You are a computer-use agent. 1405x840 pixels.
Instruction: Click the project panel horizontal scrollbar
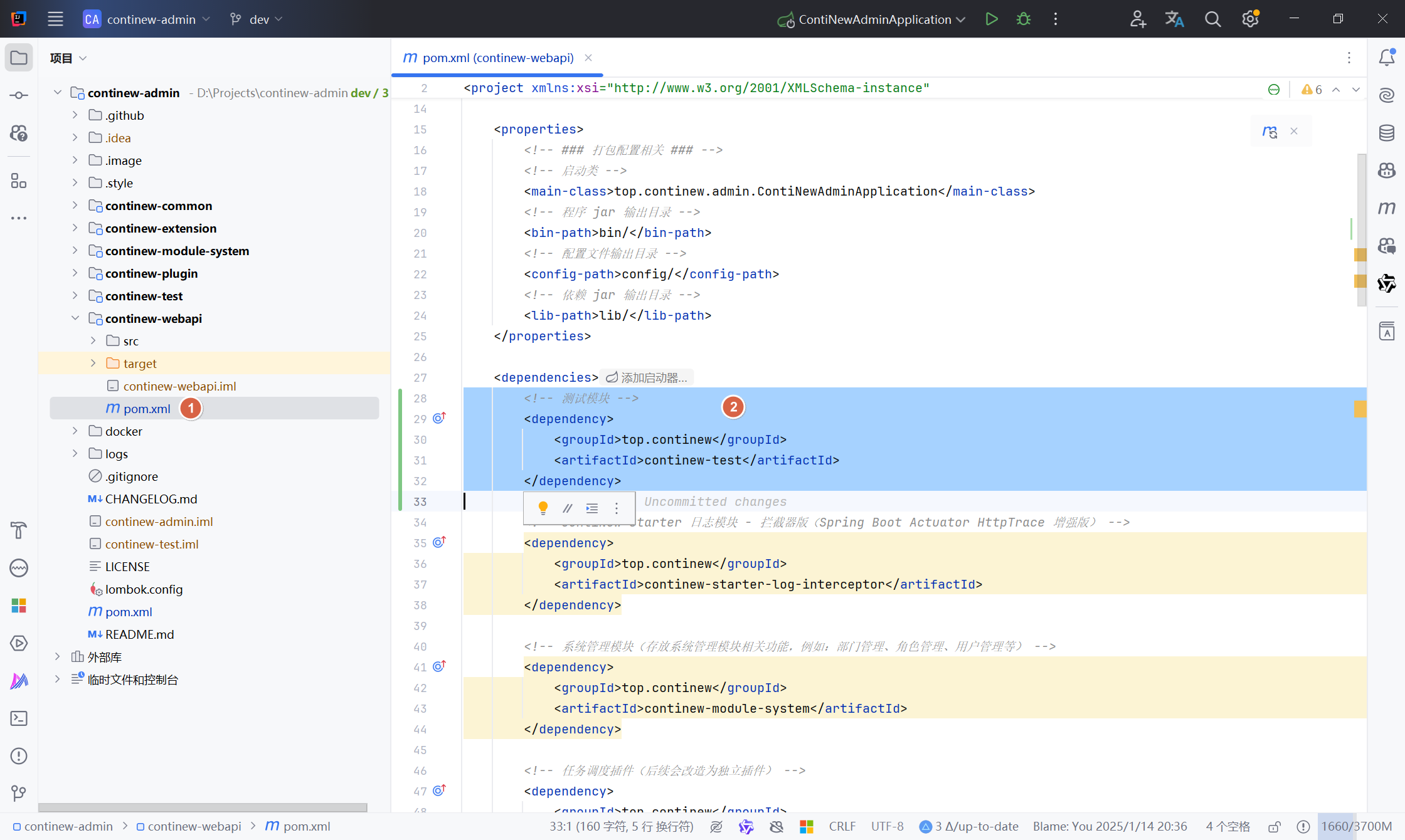203,807
